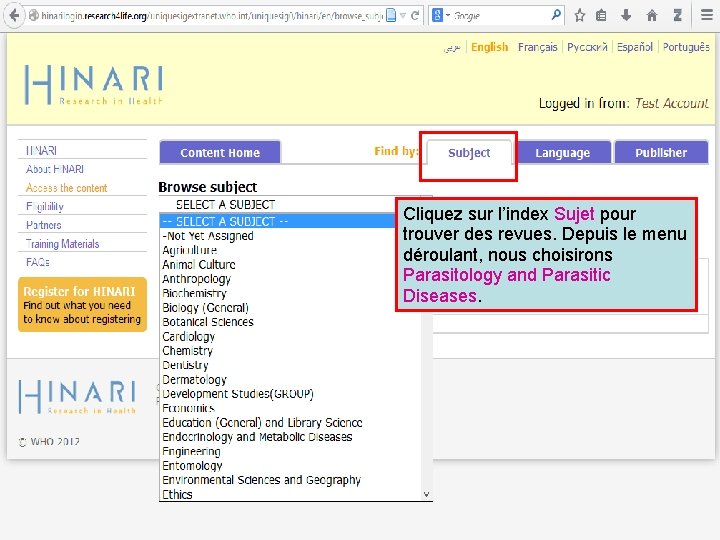The height and width of the screenshot is (540, 720).
Task: Switch site language to Español
Action: (635, 47)
